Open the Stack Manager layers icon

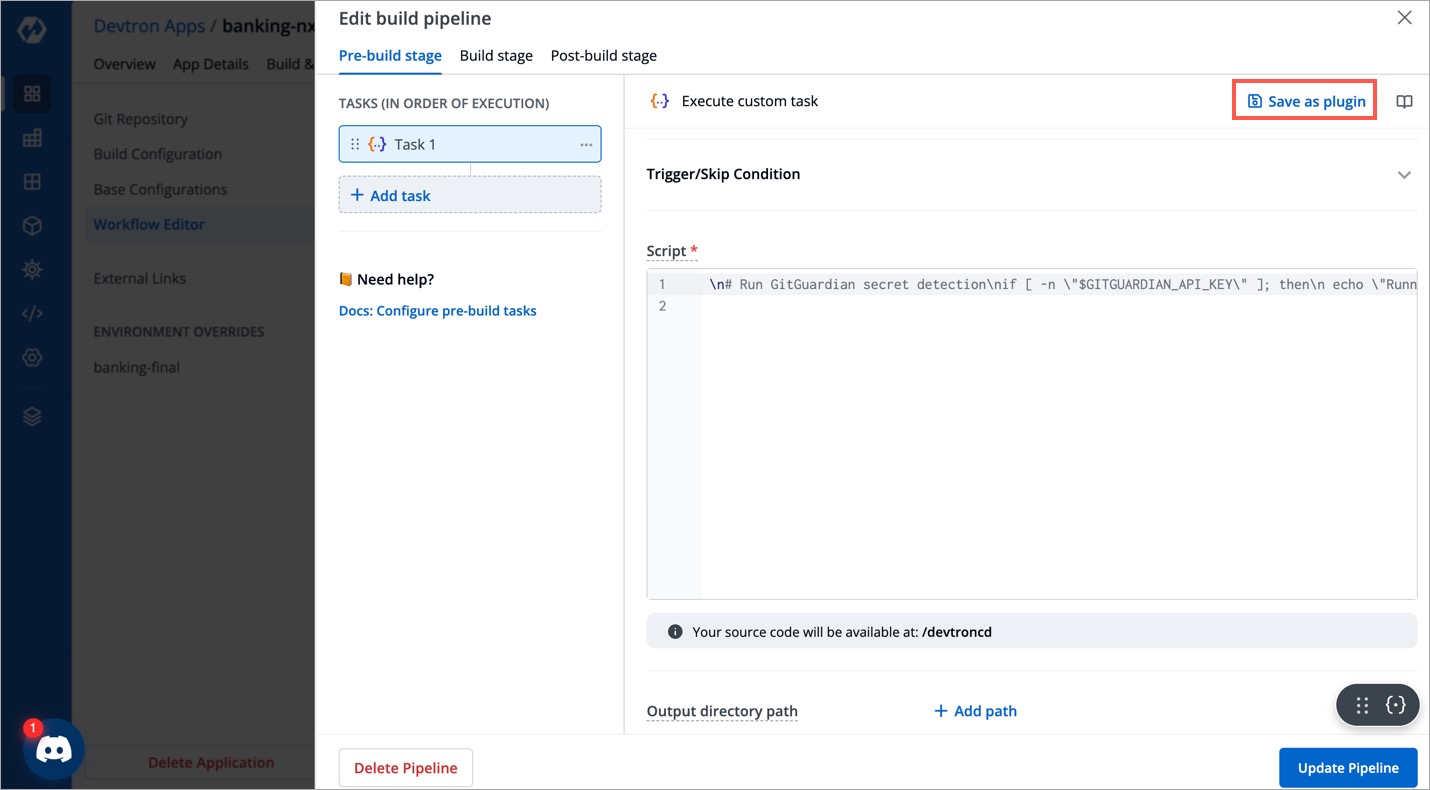point(31,415)
